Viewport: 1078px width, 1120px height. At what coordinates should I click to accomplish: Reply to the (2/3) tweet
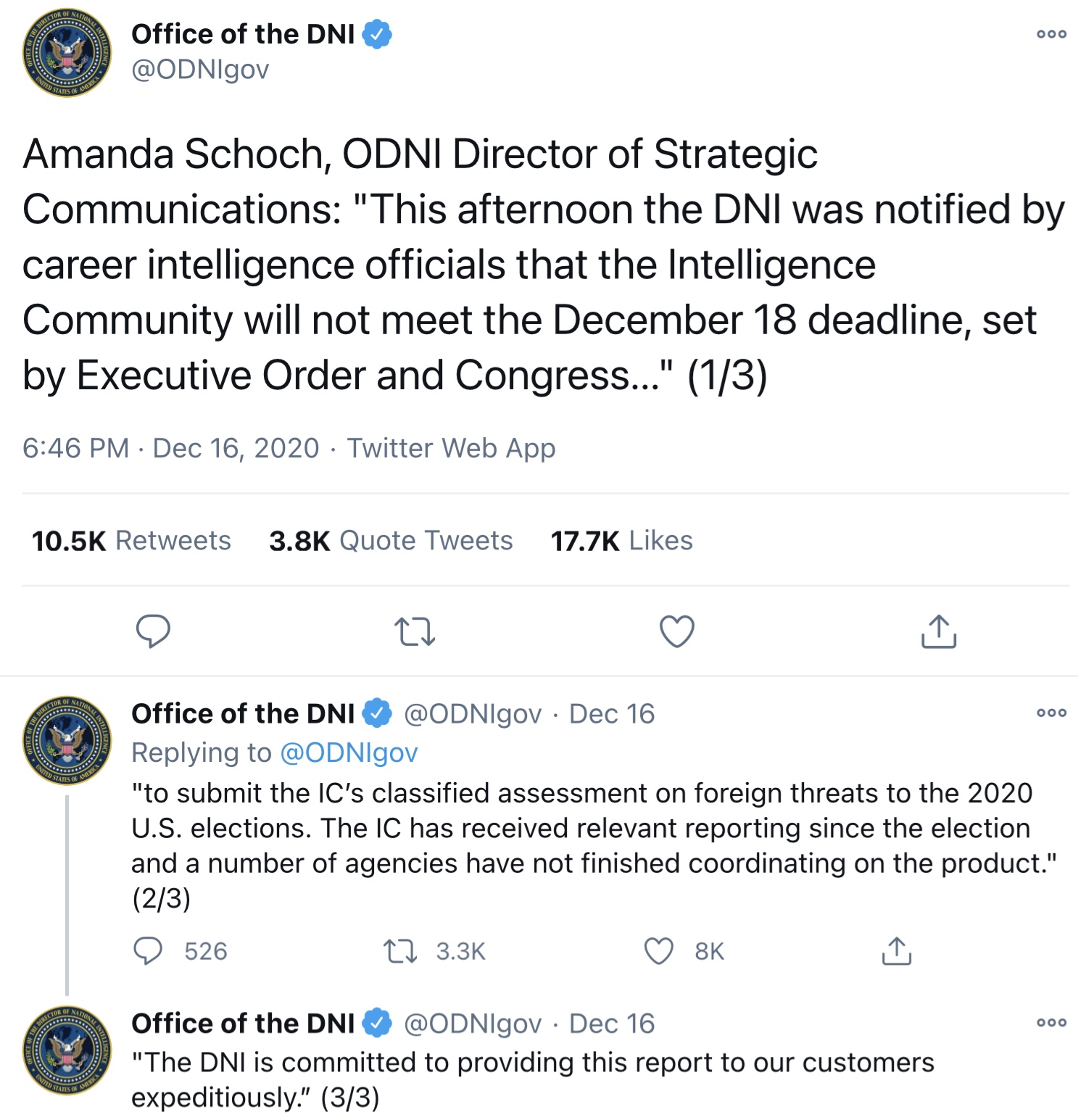tap(149, 950)
